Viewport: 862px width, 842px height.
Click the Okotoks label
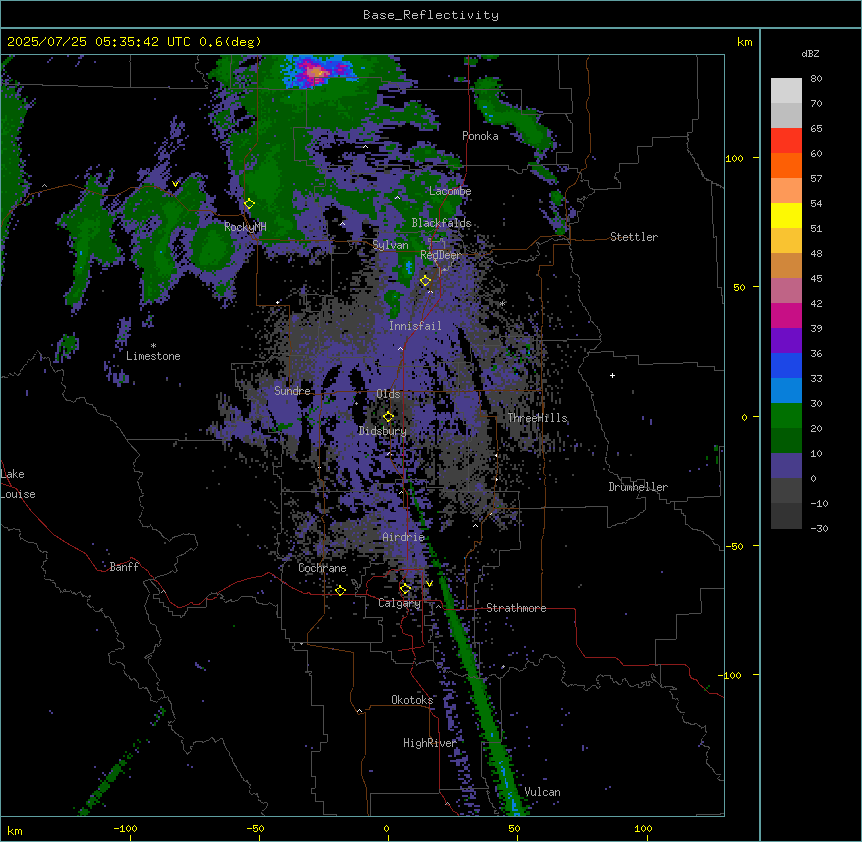412,700
